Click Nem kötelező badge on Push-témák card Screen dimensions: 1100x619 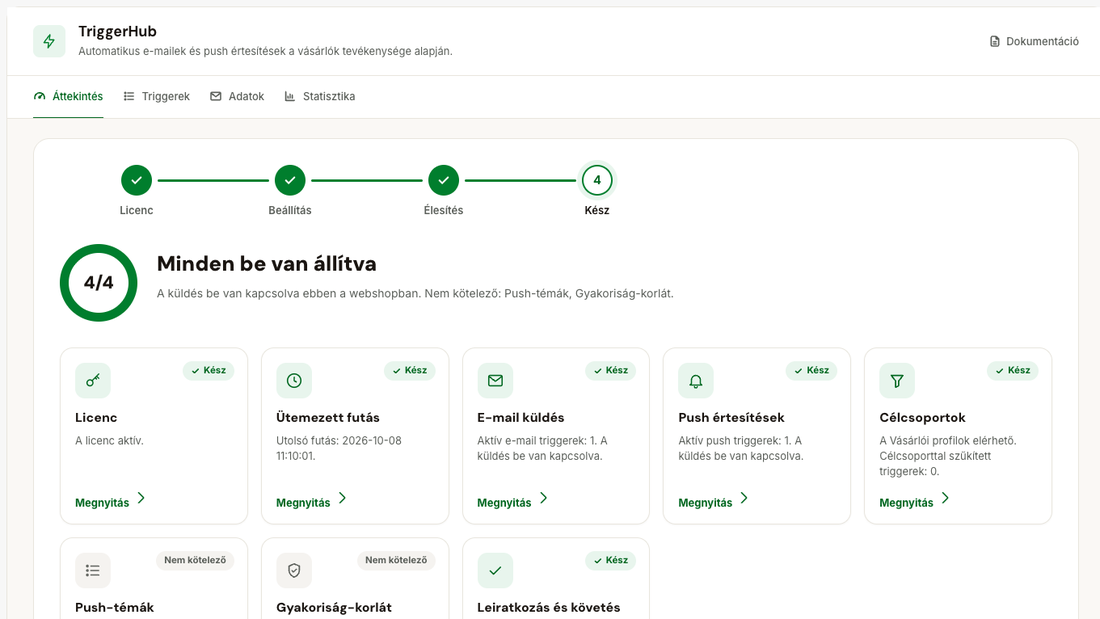(x=195, y=560)
